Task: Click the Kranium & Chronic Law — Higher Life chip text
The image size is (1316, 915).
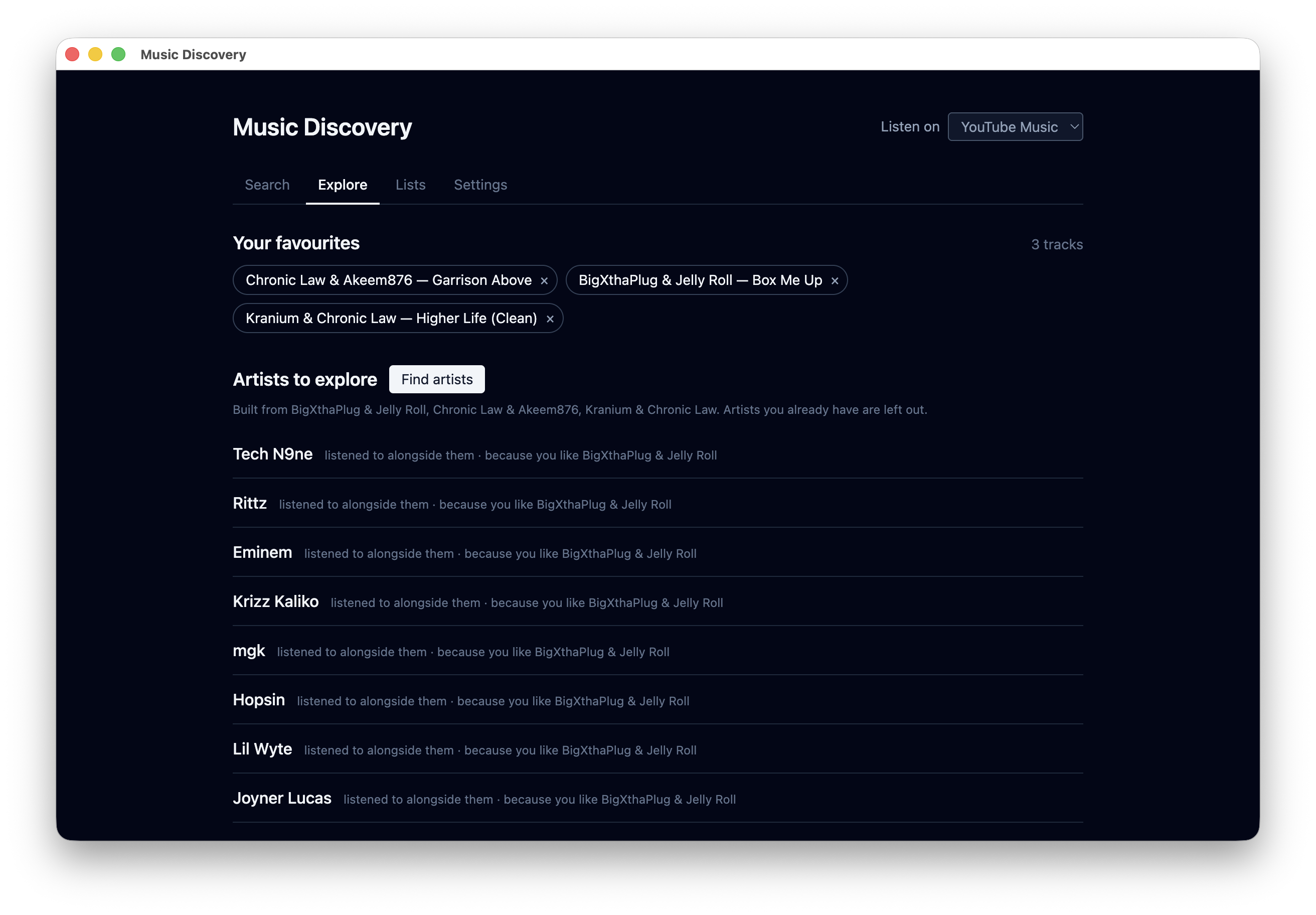Action: click(x=392, y=319)
